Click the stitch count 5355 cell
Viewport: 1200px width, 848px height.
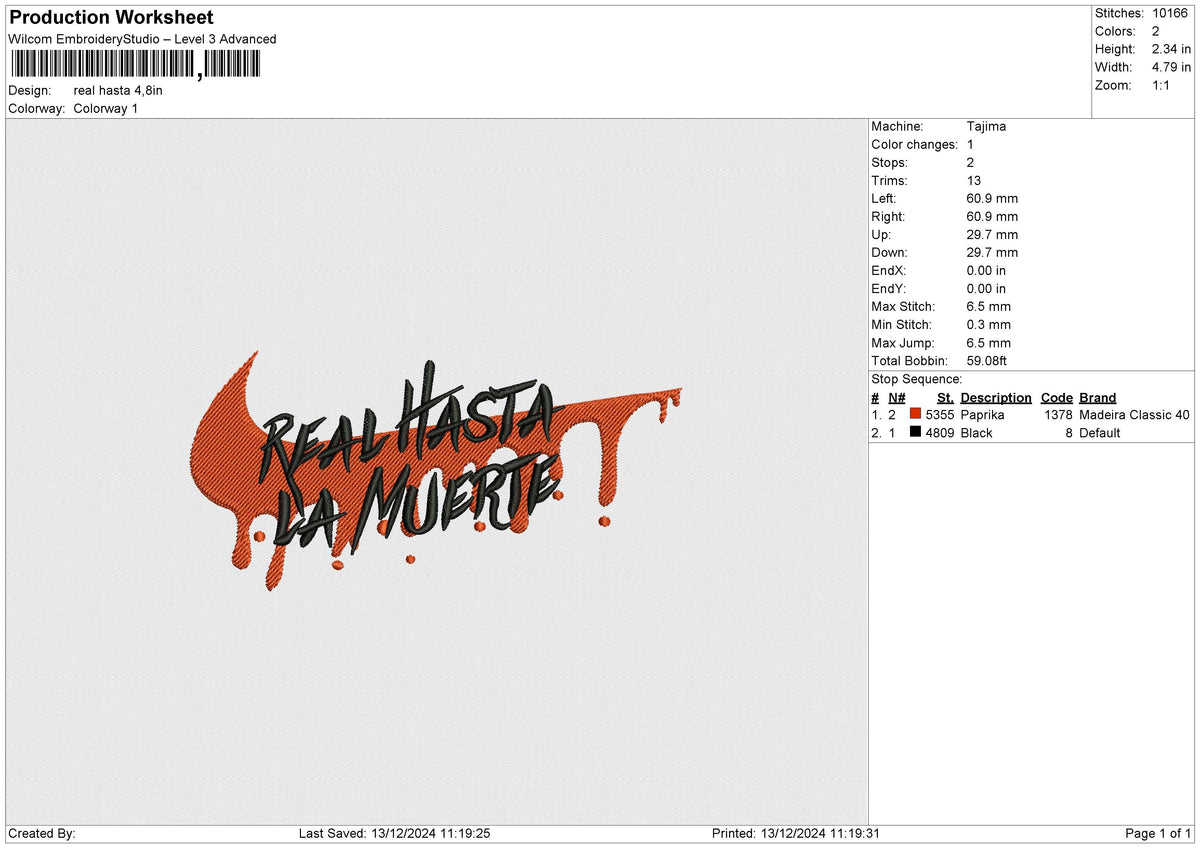coord(940,414)
